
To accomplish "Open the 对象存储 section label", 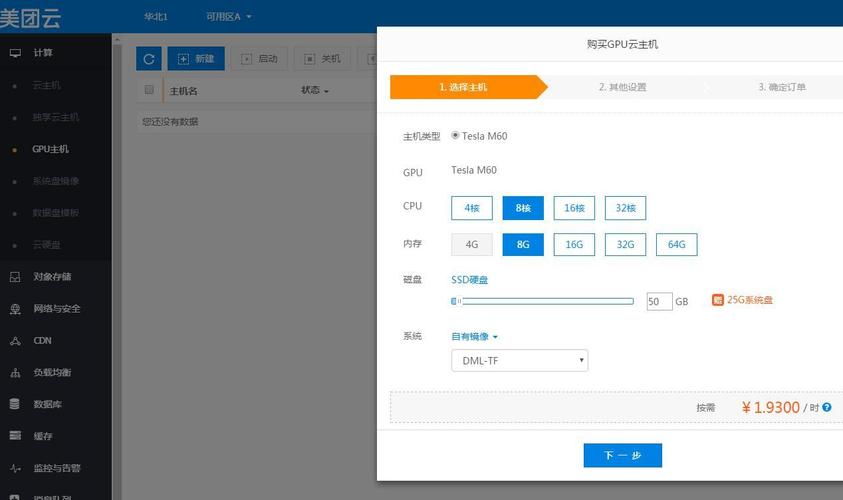I will (x=52, y=277).
